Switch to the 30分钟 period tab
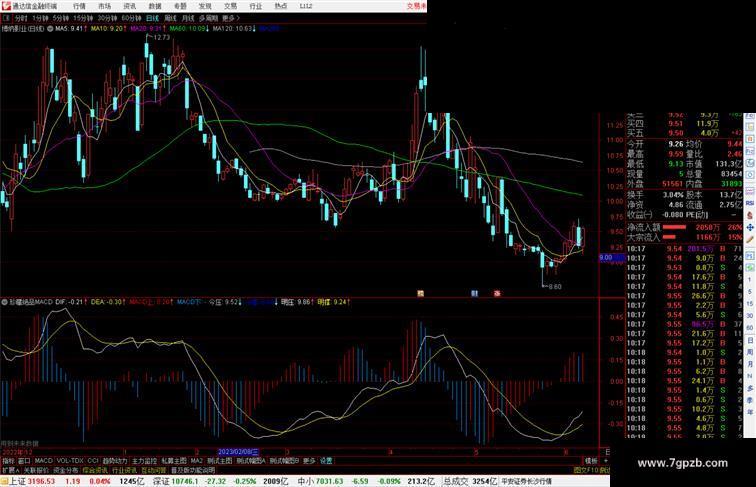Screen dimensions: 756x487 click(107, 18)
